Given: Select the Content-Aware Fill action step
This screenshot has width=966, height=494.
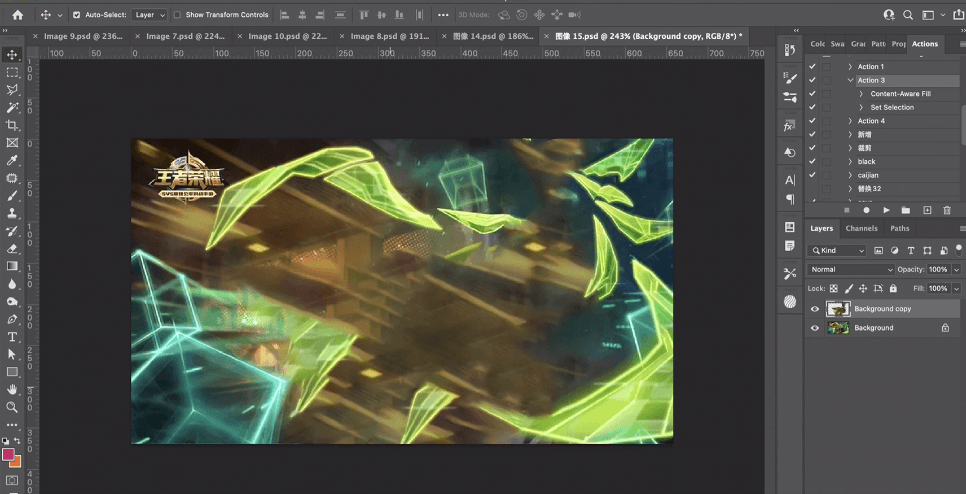Looking at the screenshot, I should pyautogui.click(x=900, y=94).
